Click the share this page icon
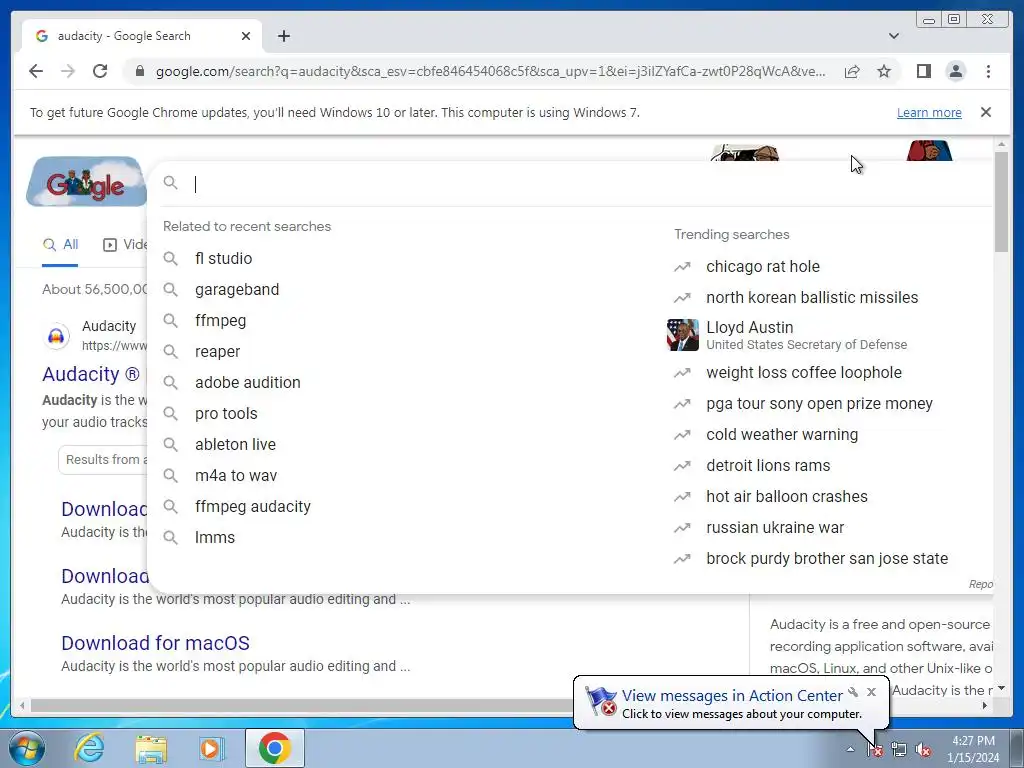The width and height of the screenshot is (1024, 768). [x=852, y=71]
